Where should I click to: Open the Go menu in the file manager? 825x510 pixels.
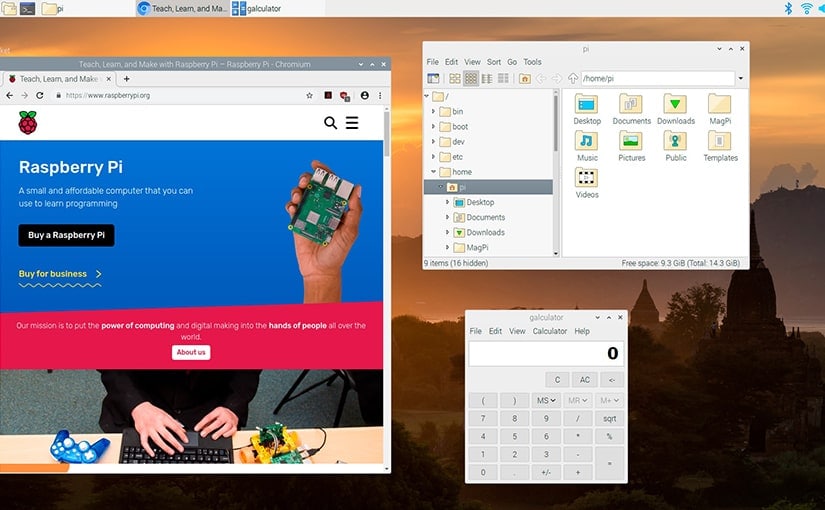click(x=512, y=62)
